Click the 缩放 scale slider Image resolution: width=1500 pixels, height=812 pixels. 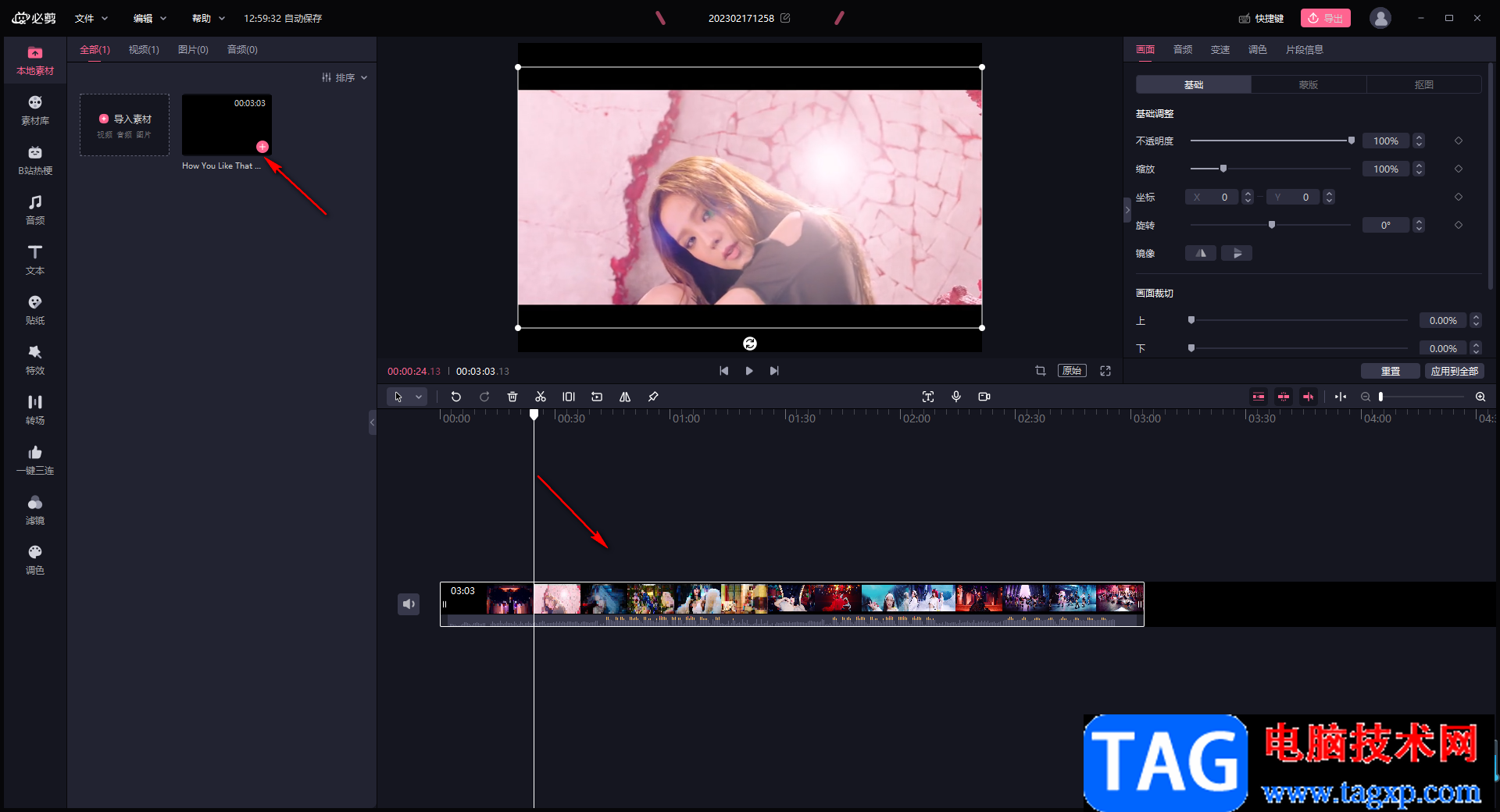coord(1270,169)
